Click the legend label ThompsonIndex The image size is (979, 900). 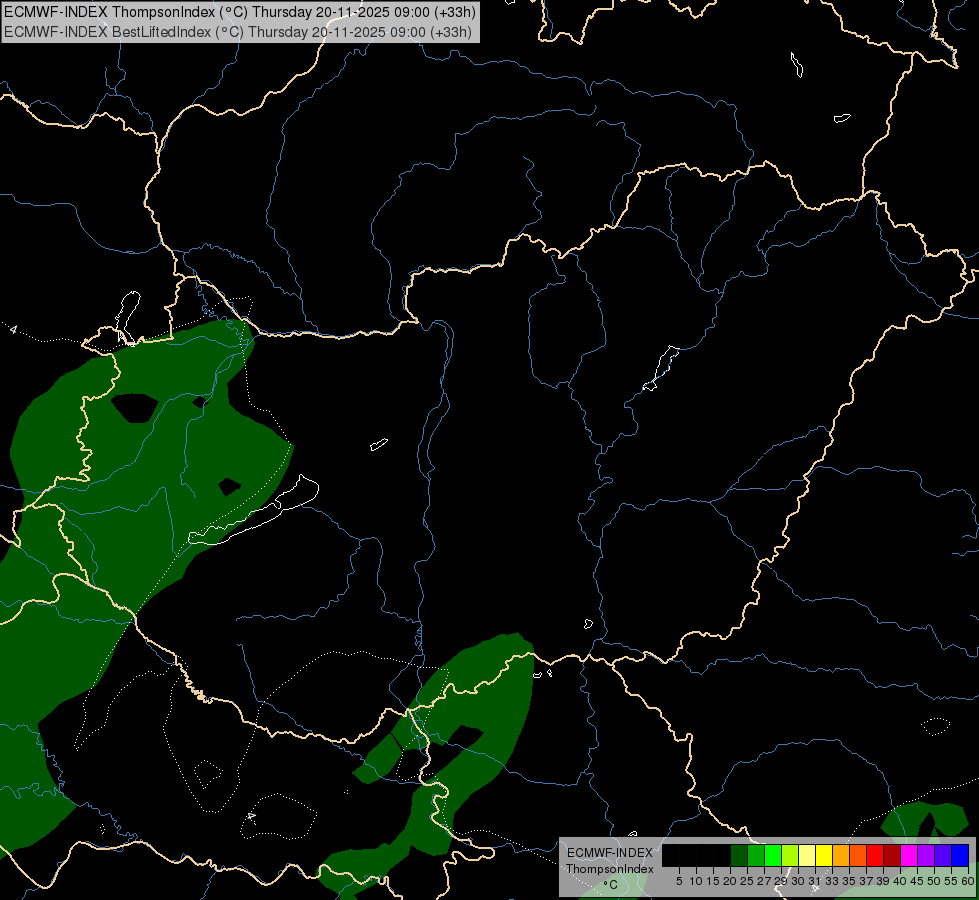[x=610, y=869]
